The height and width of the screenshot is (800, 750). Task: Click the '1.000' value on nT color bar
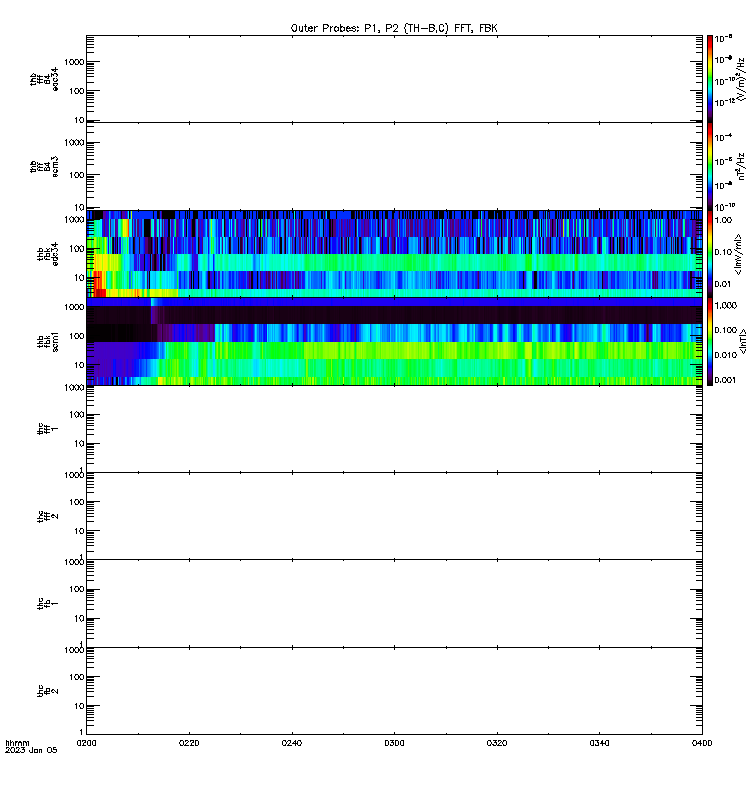click(726, 305)
